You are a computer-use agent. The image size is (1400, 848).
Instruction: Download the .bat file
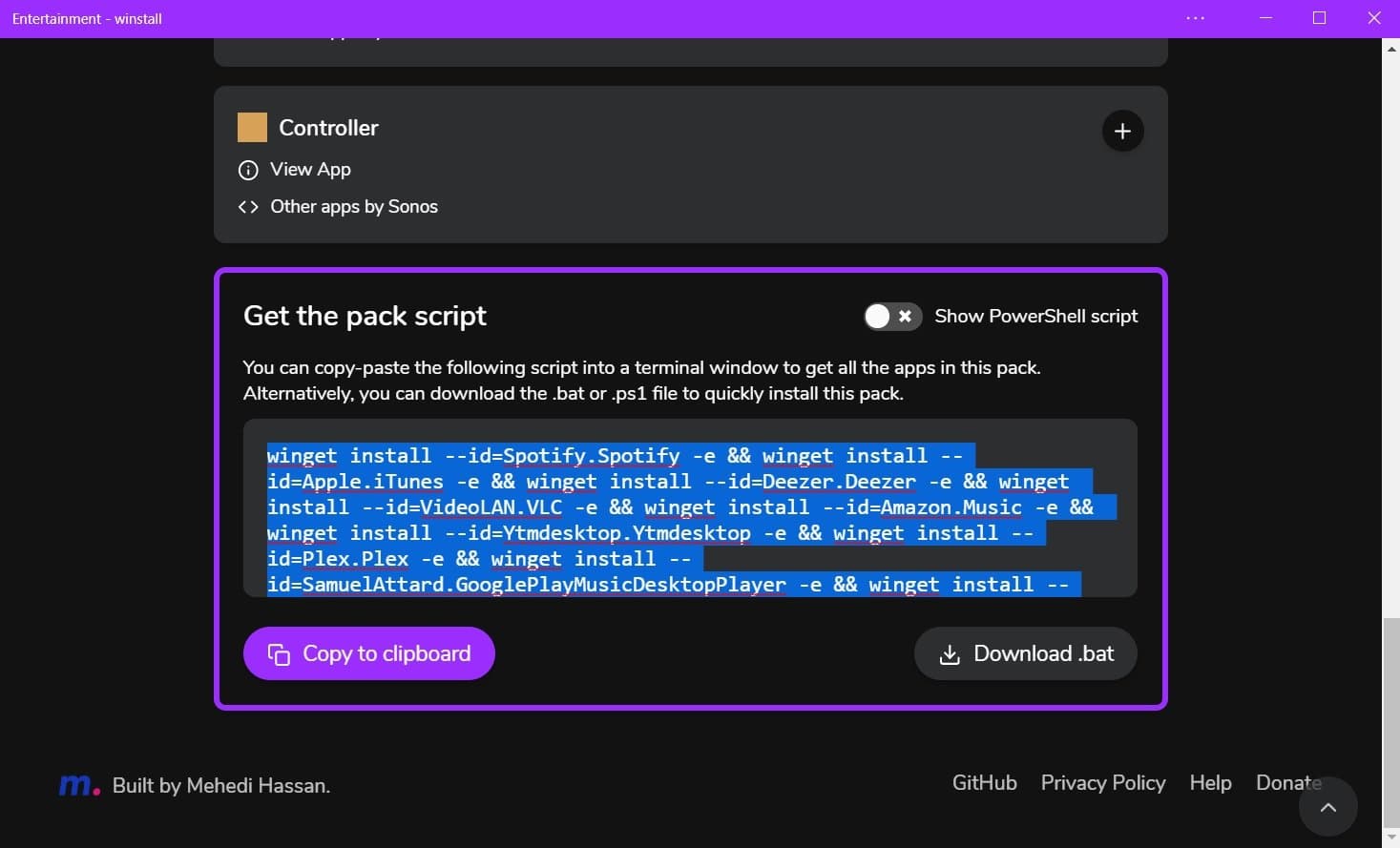click(x=1025, y=653)
